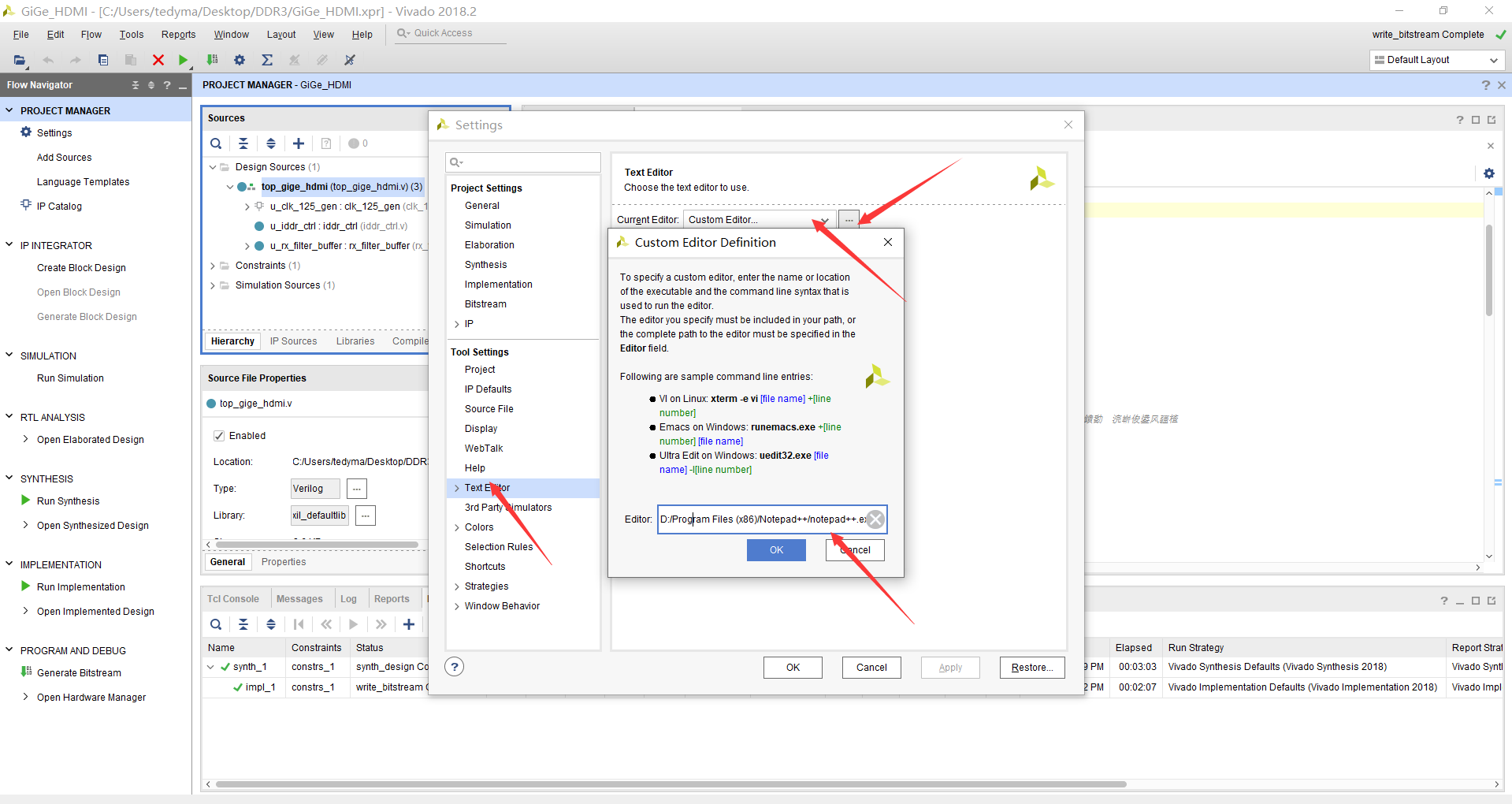Screen dimensions: 1512x804
Task: Open Flow Navigator help question mark
Action: (x=167, y=85)
